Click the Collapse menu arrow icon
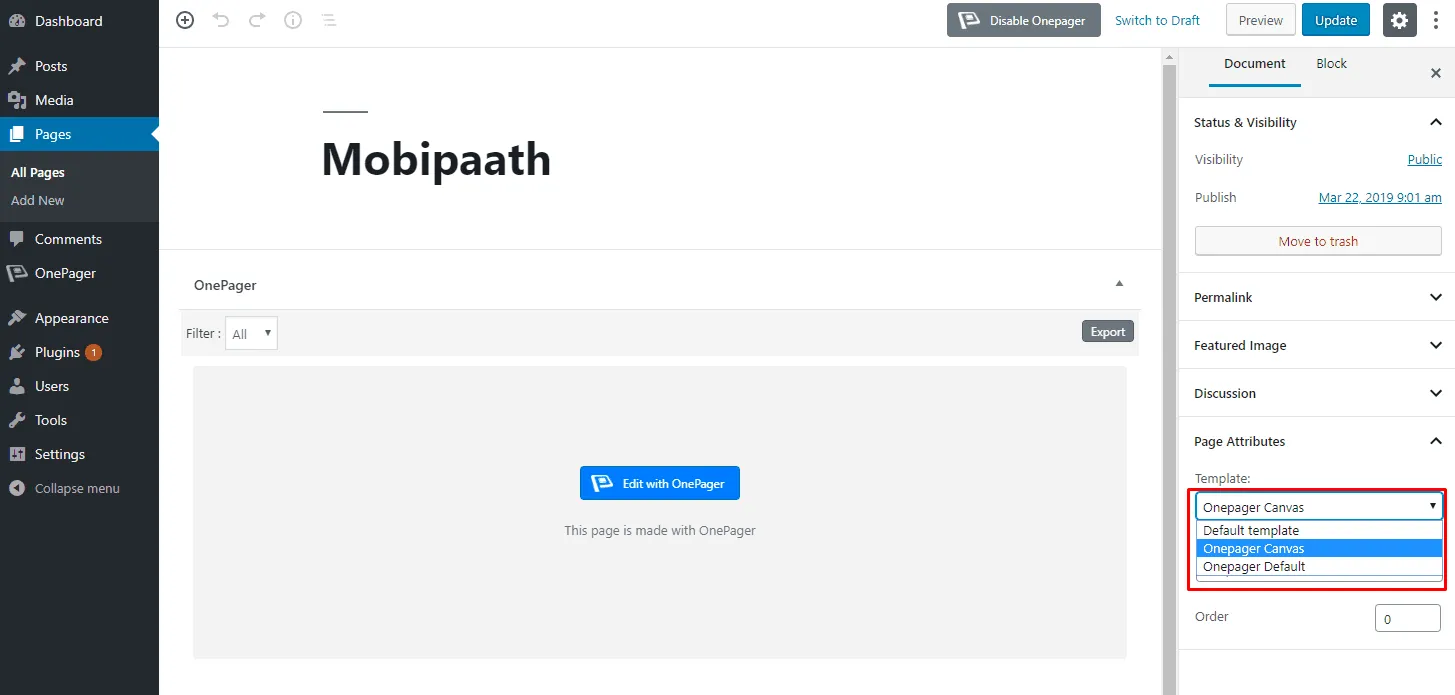Image resolution: width=1455 pixels, height=695 pixels. [x=17, y=488]
